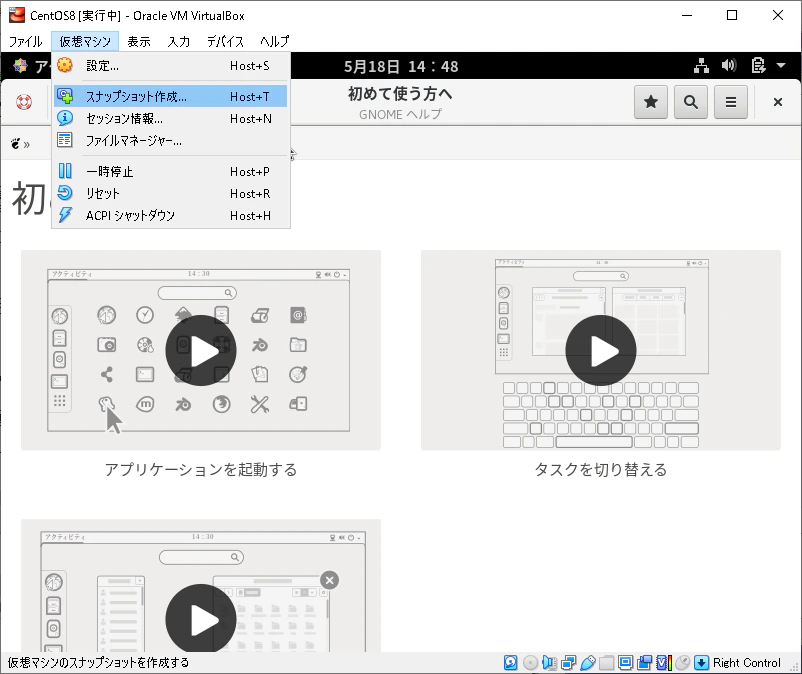Screen dimensions: 802x674
Task: Open the アプリケーションを起動する link
Action: tap(200, 469)
